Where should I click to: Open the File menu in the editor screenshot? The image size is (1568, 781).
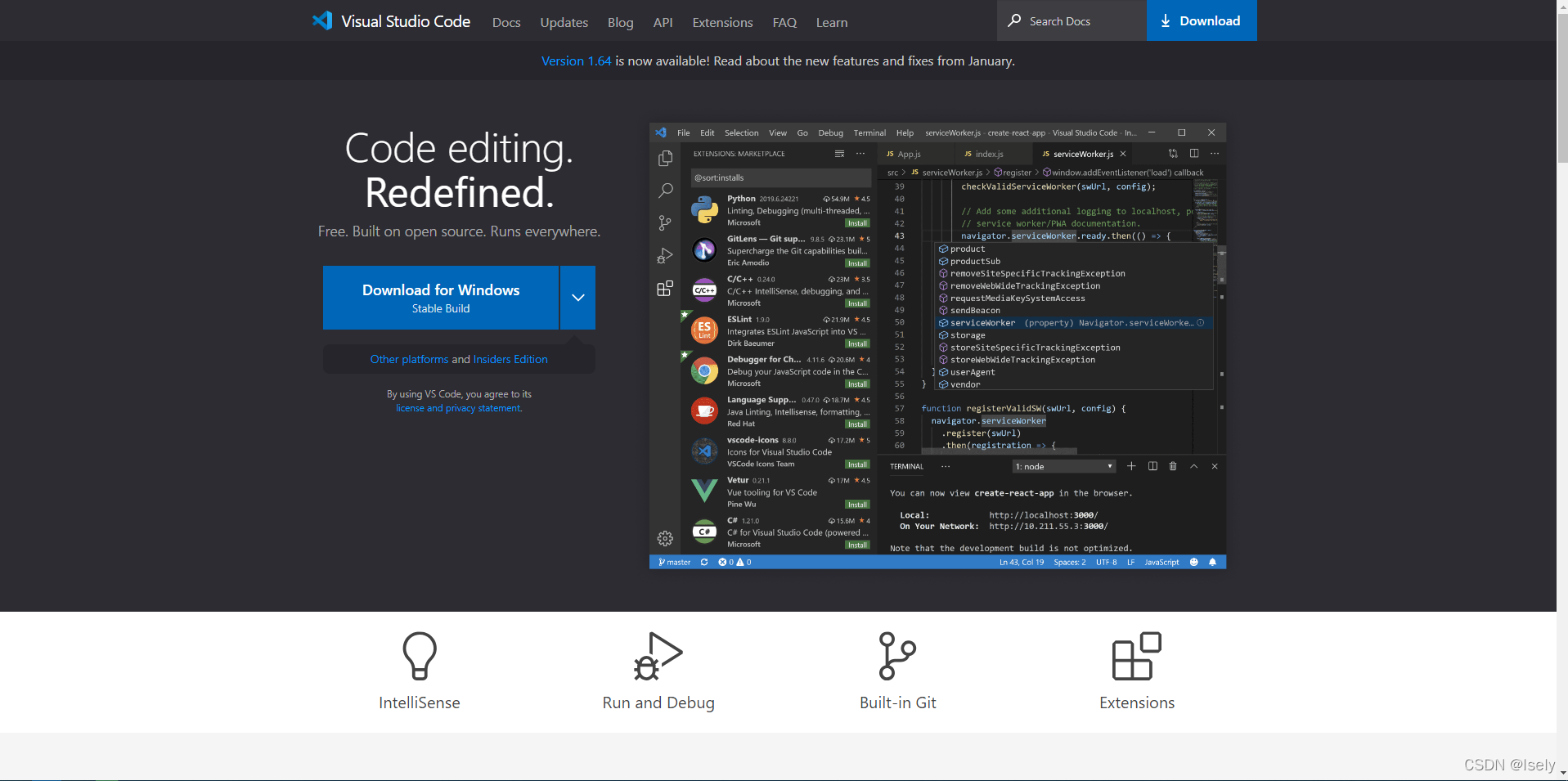pyautogui.click(x=684, y=132)
